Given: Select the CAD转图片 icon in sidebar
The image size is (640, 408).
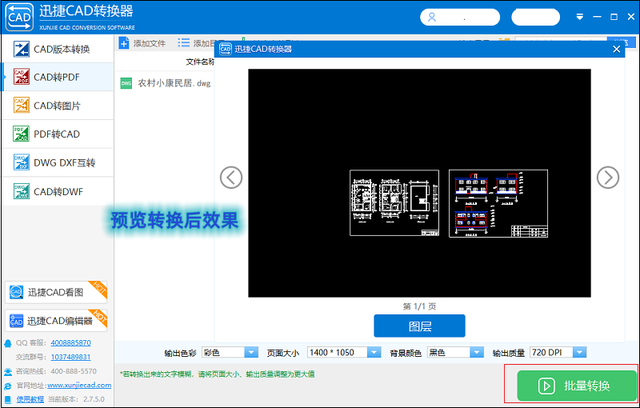Looking at the screenshot, I should tap(21, 105).
